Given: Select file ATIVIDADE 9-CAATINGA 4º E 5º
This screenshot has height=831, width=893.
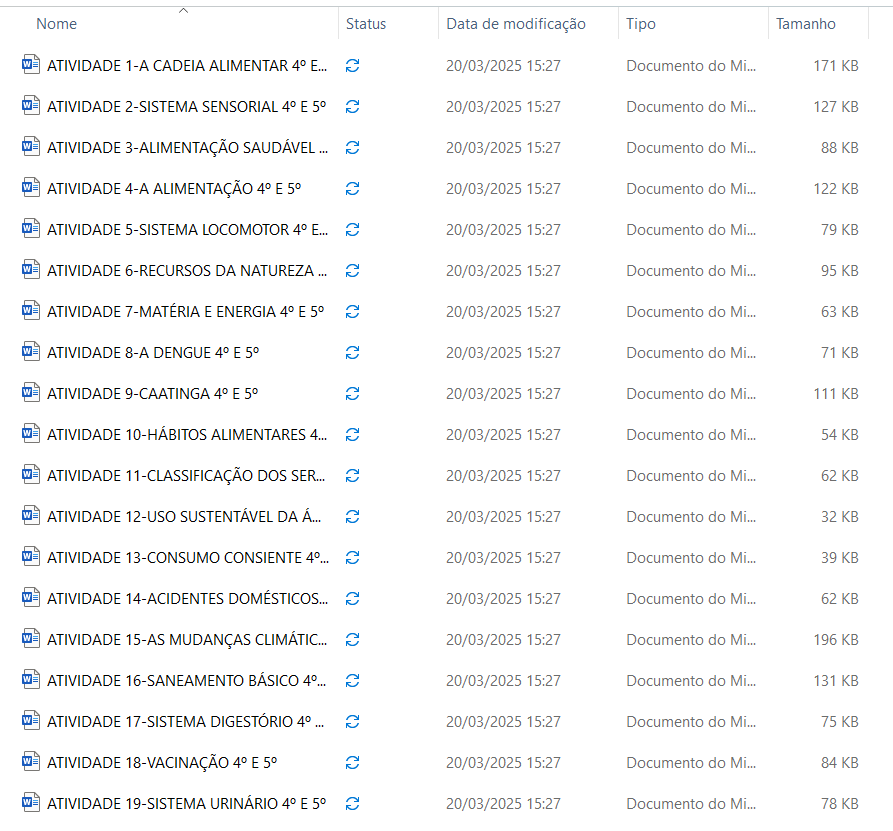Looking at the screenshot, I should [152, 394].
